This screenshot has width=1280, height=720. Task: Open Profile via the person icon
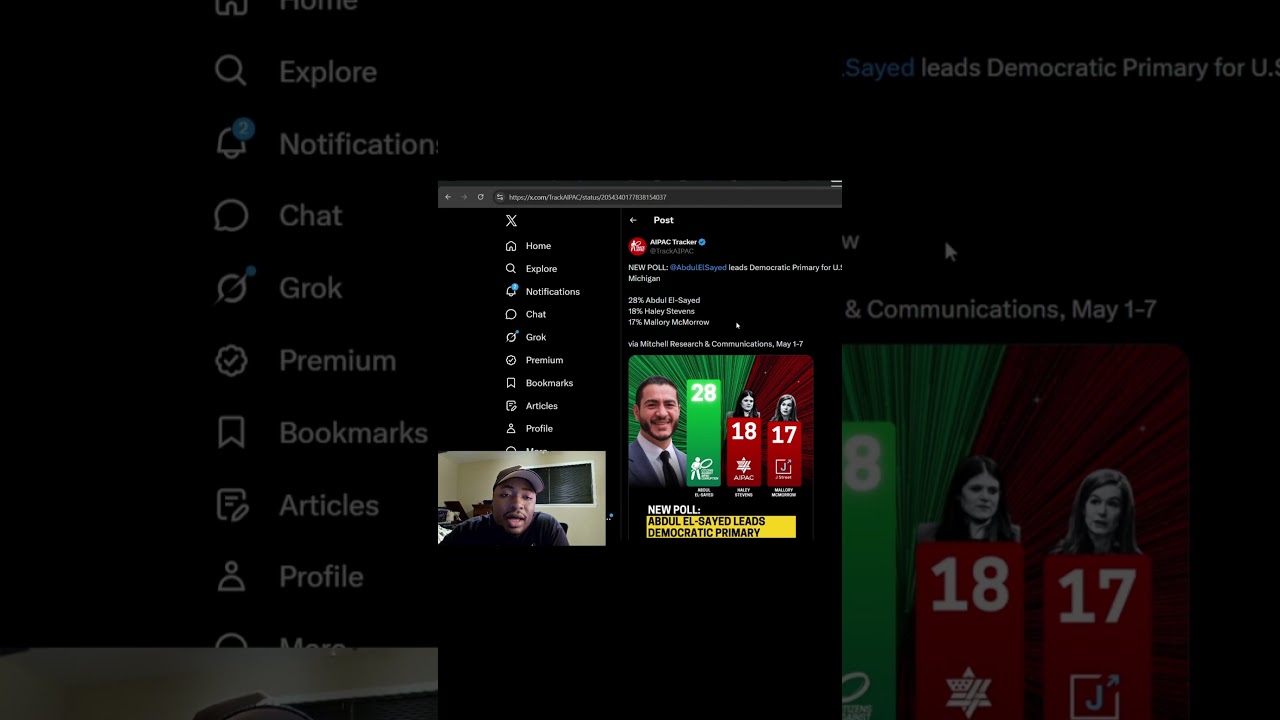tap(511, 428)
